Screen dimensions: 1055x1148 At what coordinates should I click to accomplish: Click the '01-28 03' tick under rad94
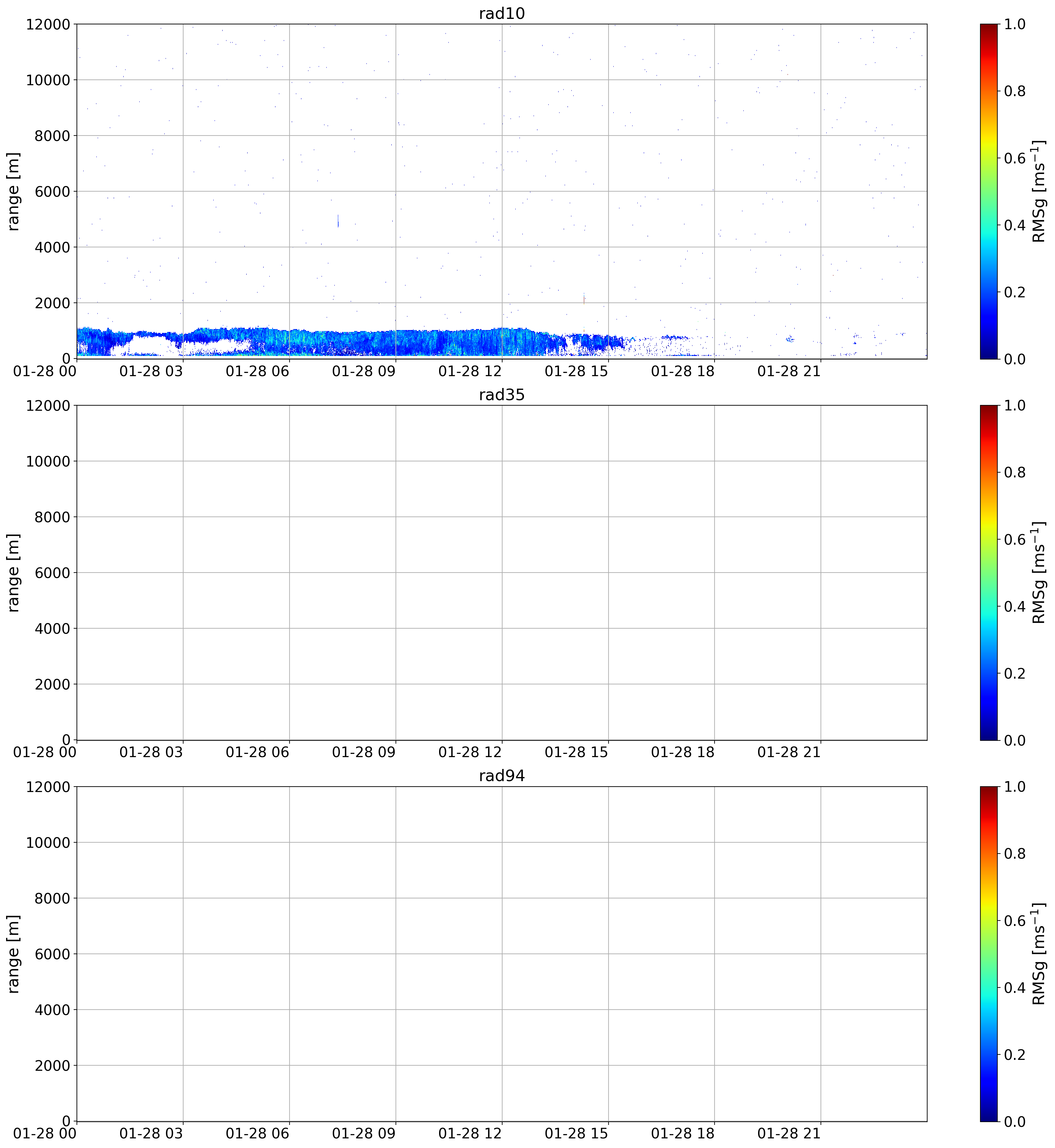pyautogui.click(x=151, y=1133)
